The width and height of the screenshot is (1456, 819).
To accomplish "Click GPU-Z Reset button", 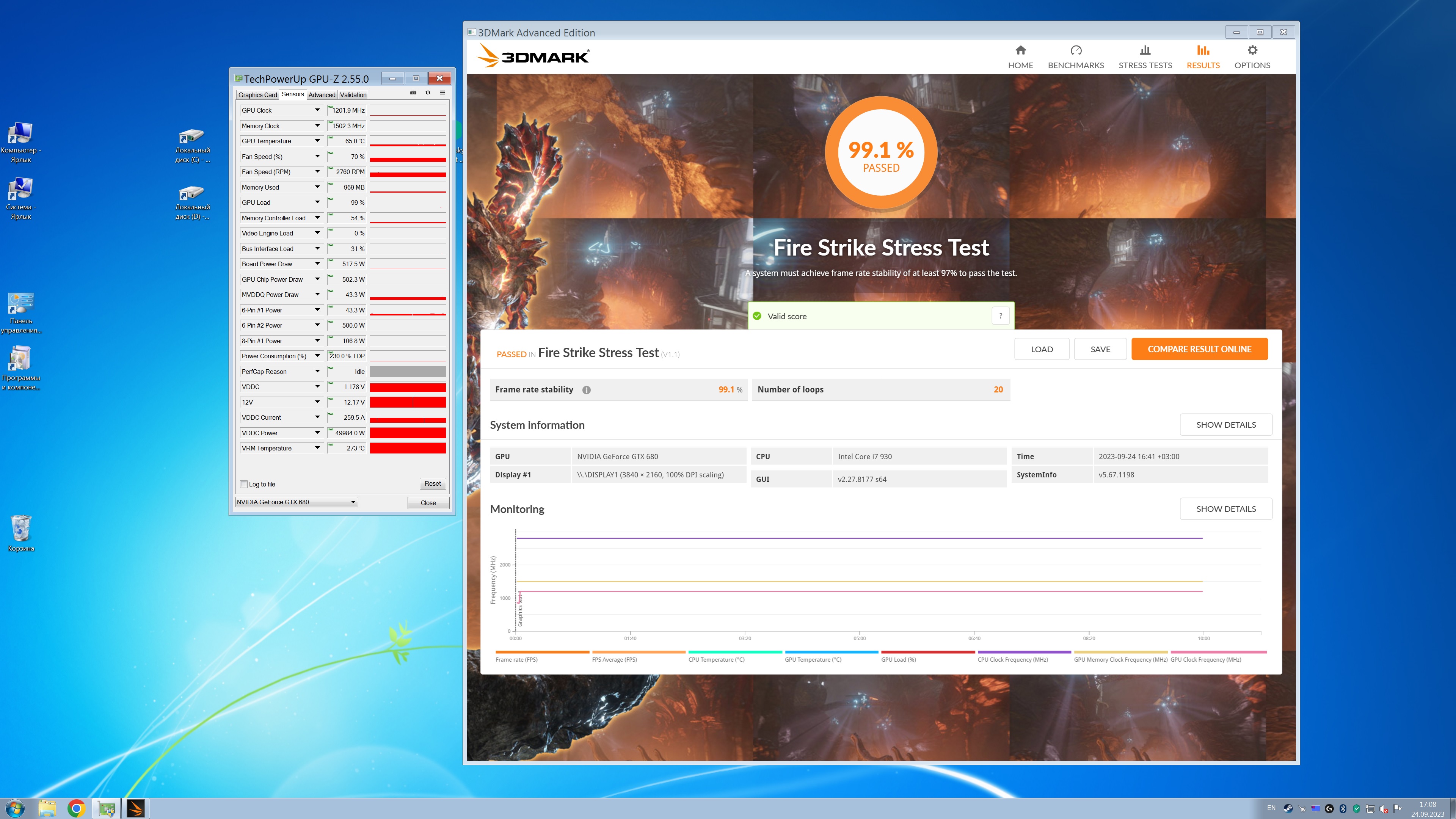I will click(x=432, y=484).
